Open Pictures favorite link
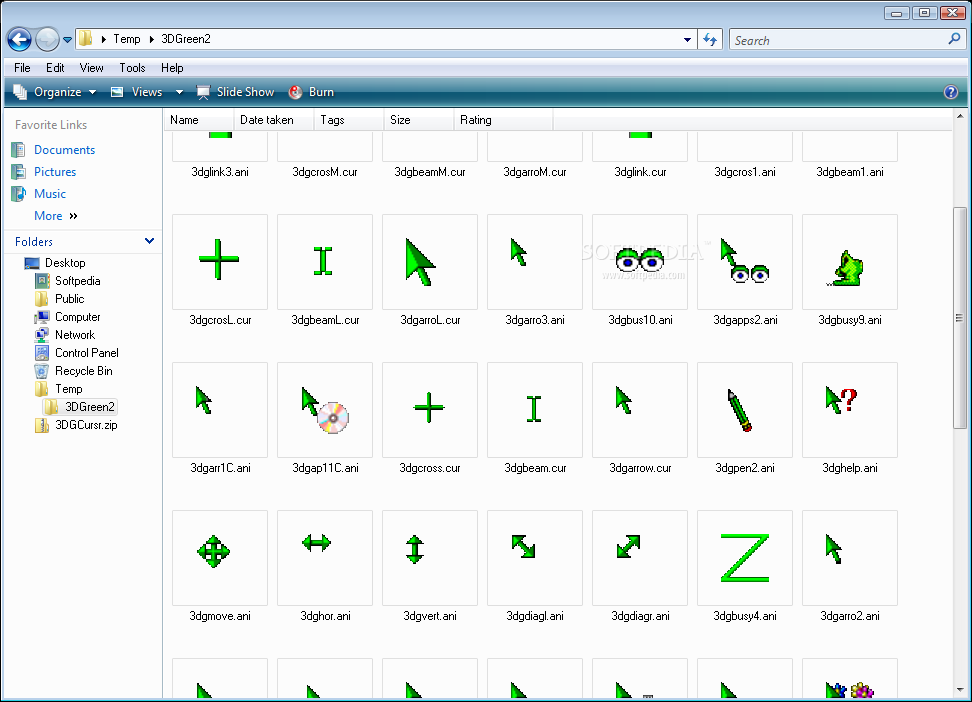 (55, 172)
